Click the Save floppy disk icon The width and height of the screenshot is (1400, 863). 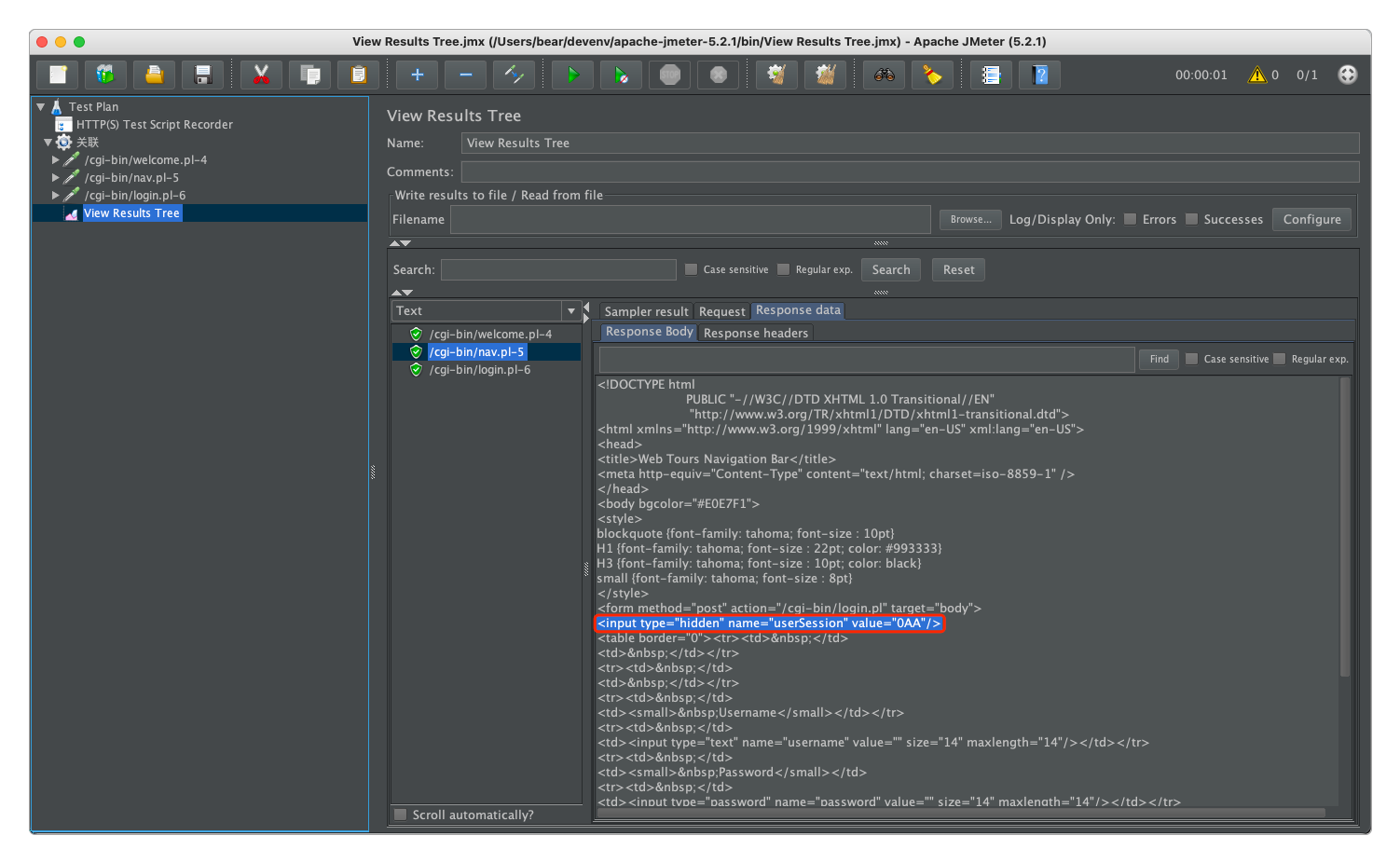(x=202, y=75)
